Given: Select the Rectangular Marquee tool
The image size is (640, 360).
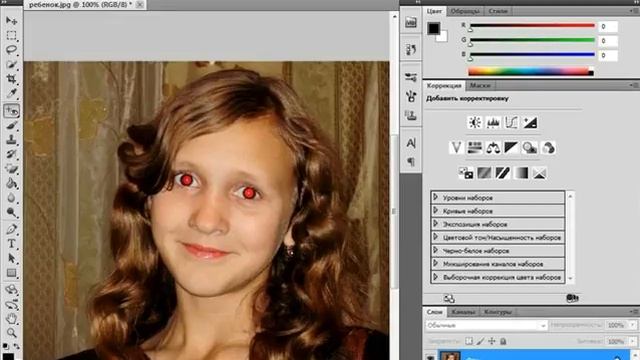Looking at the screenshot, I should pos(11,36).
